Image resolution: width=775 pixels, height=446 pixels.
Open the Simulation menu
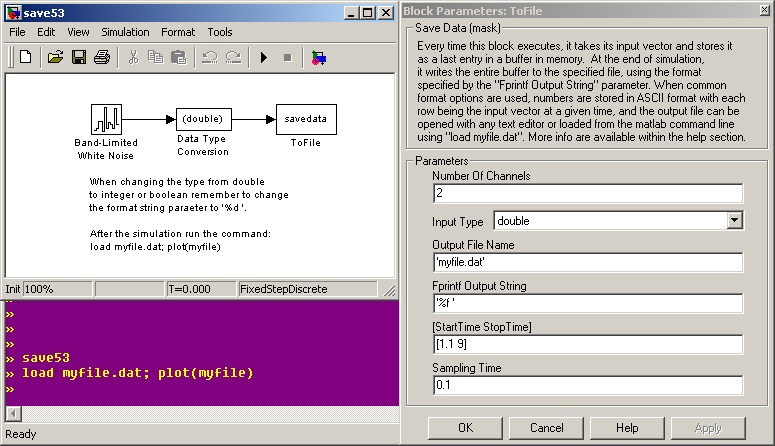click(125, 32)
